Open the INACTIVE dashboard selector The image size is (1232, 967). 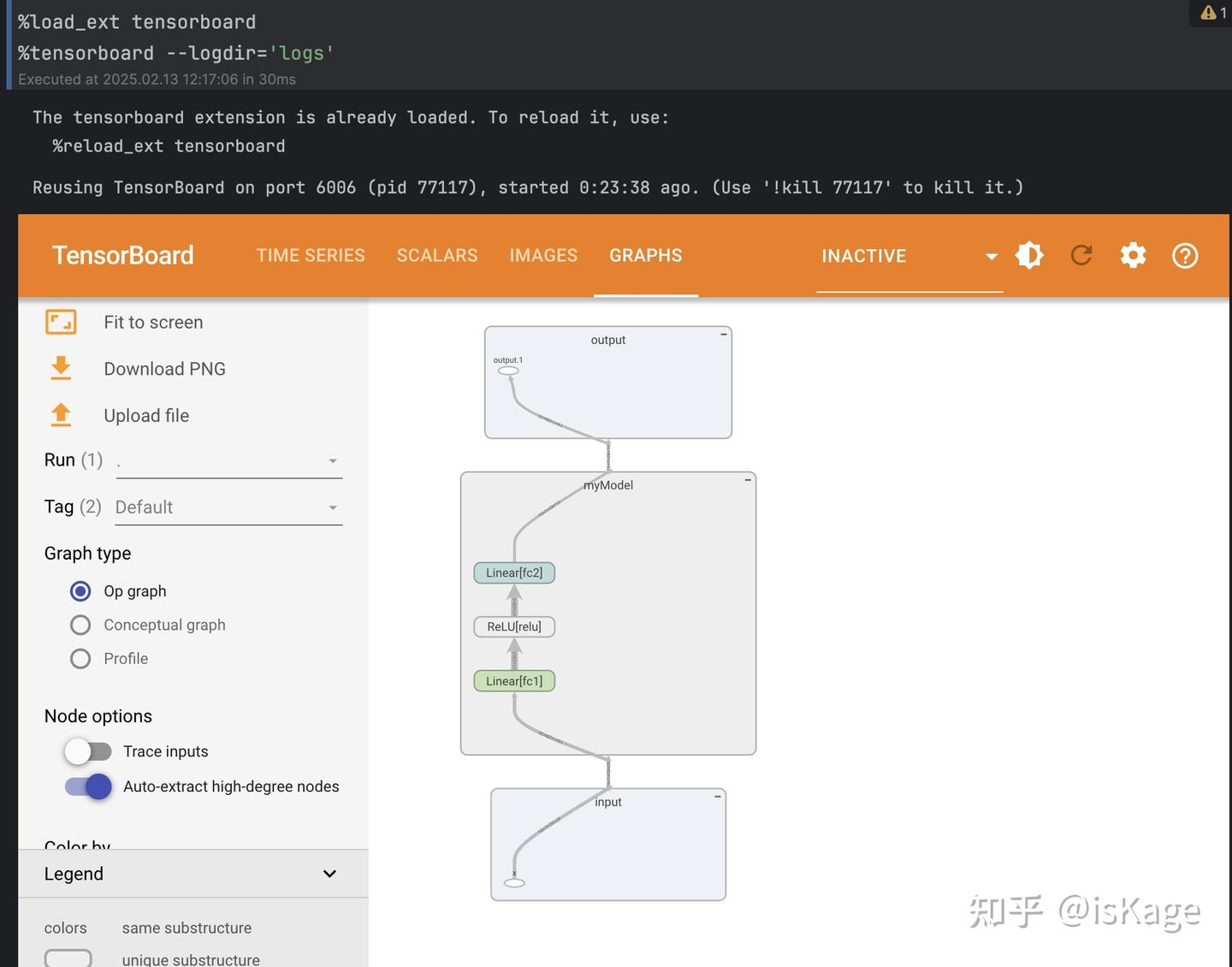coord(909,255)
